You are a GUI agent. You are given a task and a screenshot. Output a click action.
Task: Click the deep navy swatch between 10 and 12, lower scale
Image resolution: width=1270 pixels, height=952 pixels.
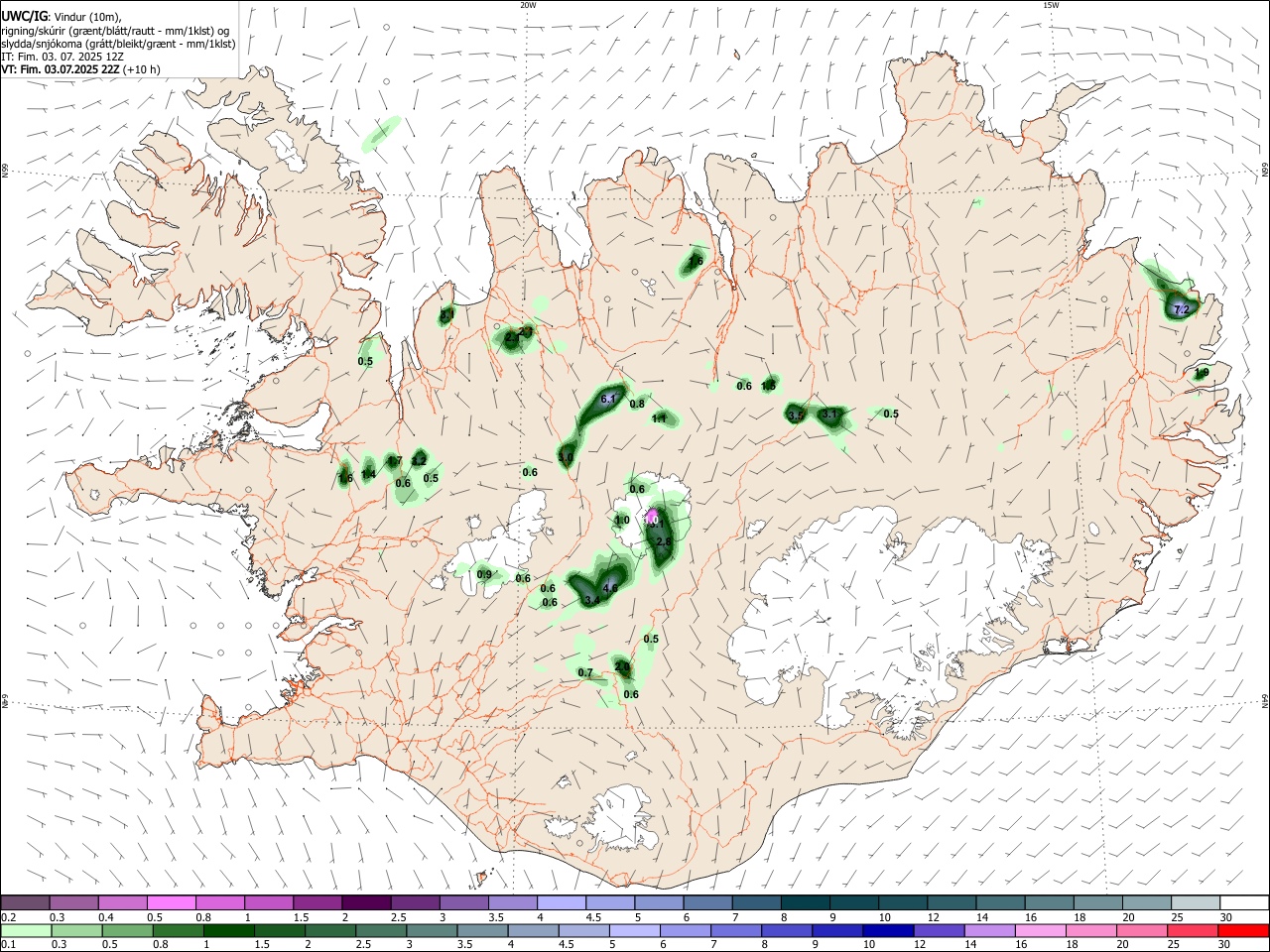click(887, 931)
